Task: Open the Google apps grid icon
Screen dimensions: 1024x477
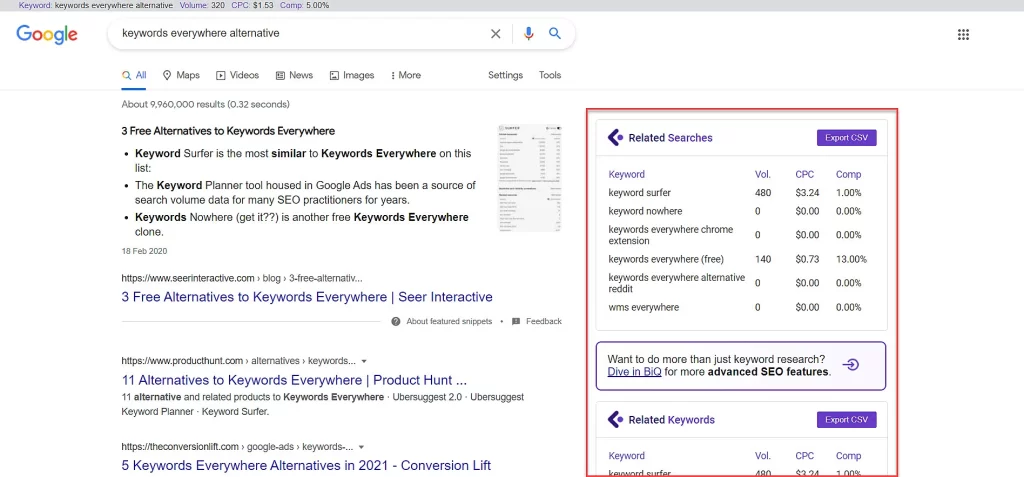Action: 963,35
